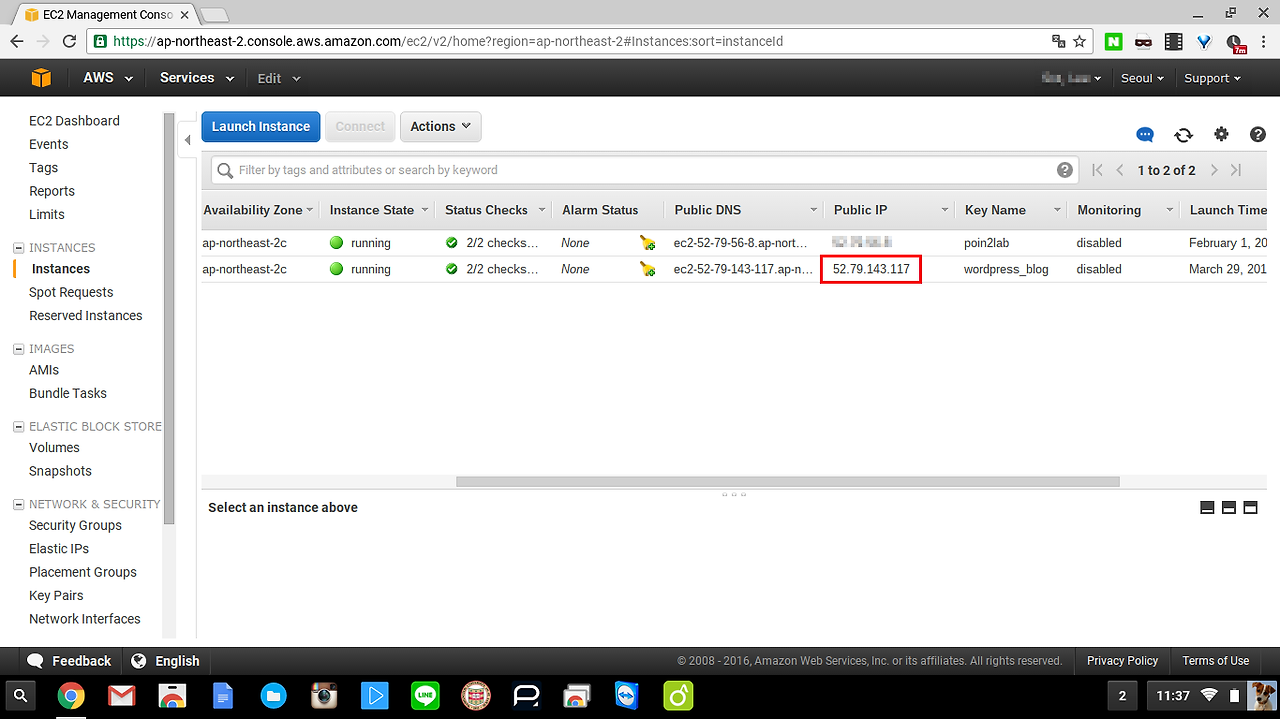
Task: Open Instance State column filter dropdown
Action: click(425, 210)
